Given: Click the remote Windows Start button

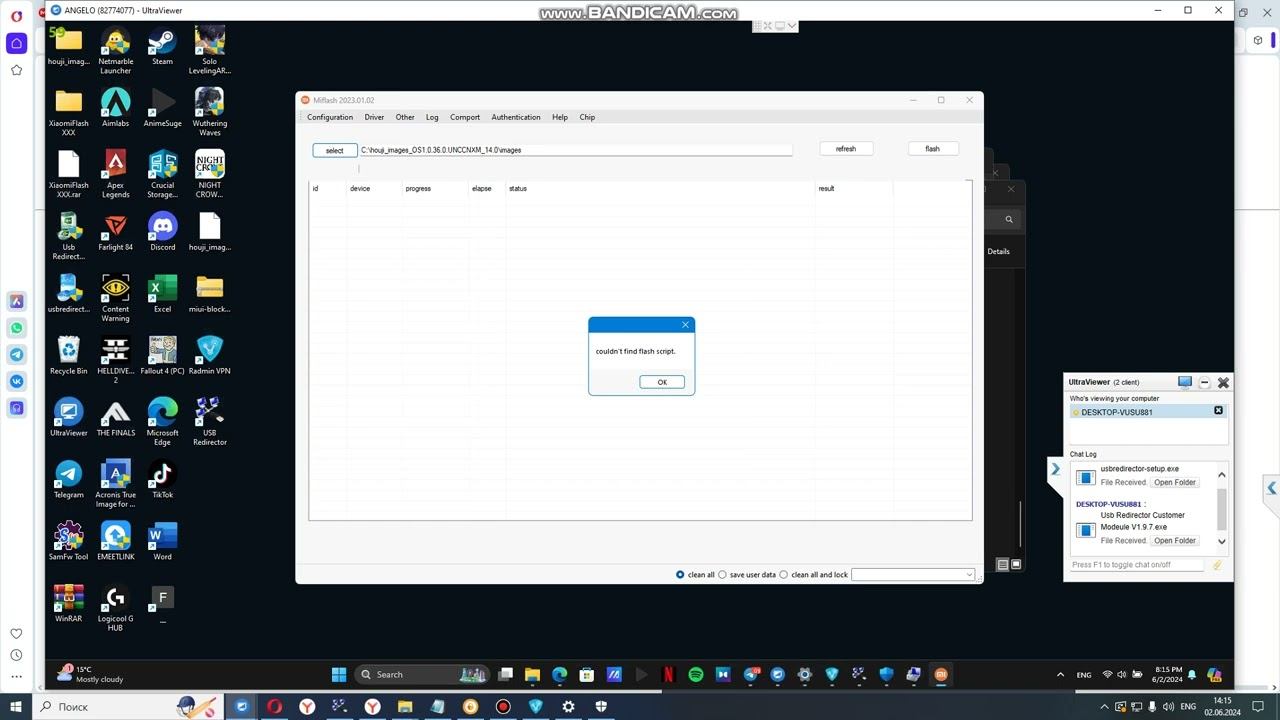Looking at the screenshot, I should 339,675.
